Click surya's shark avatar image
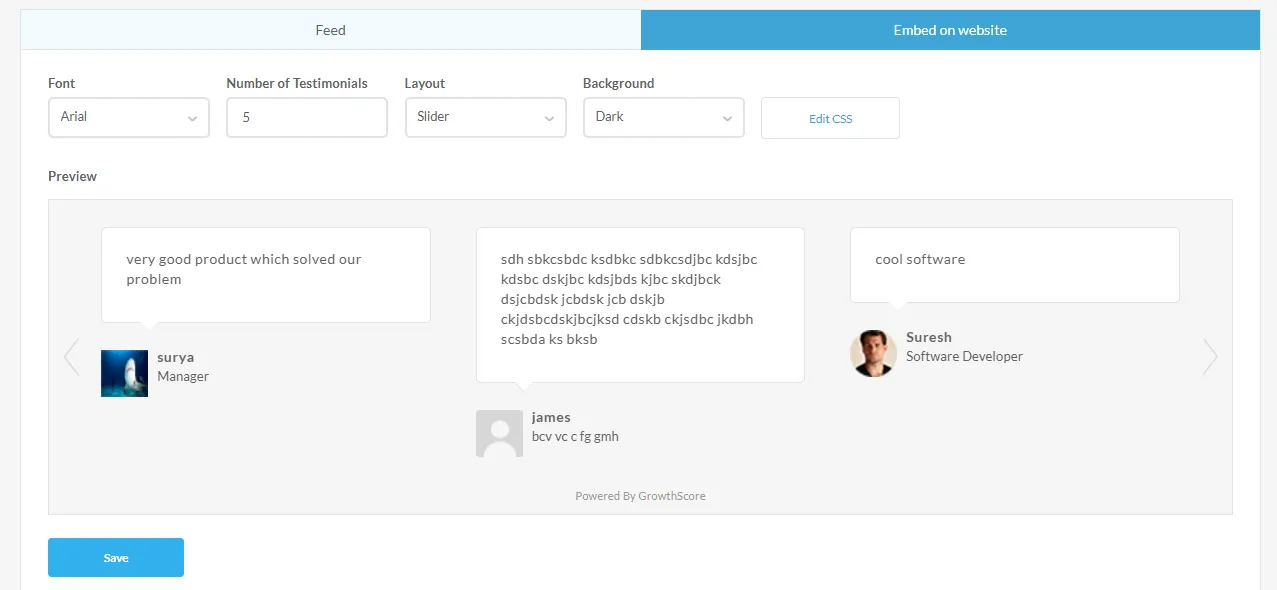 point(125,373)
